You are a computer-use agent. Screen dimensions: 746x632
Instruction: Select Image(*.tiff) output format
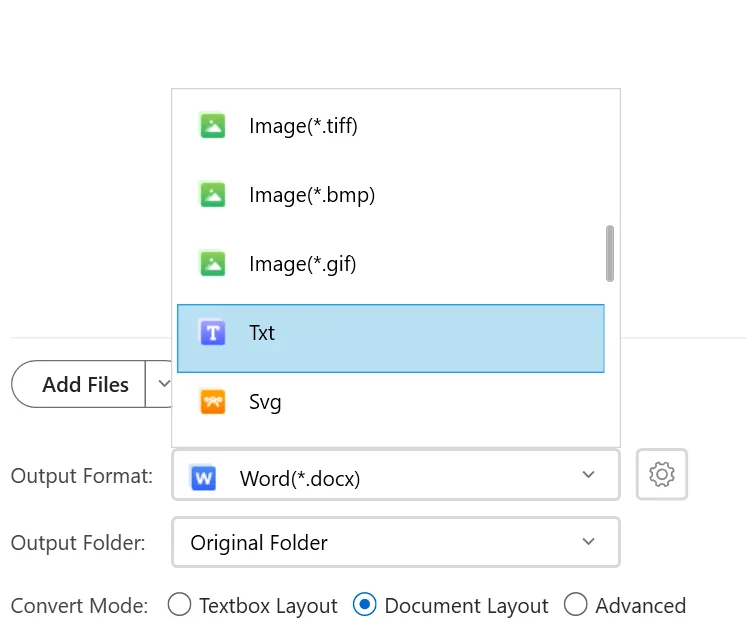[x=391, y=126]
